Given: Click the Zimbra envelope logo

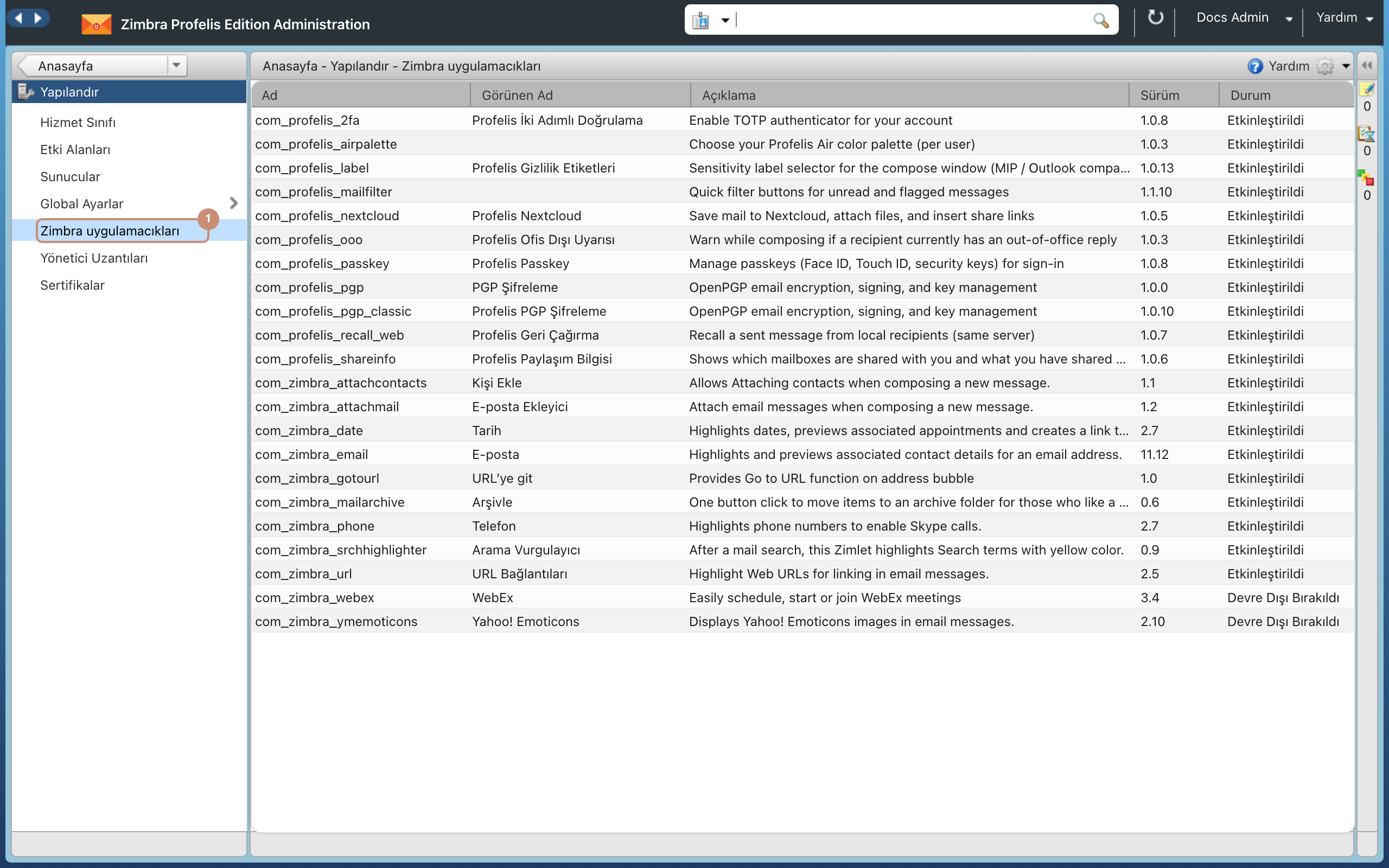Looking at the screenshot, I should coord(96,24).
